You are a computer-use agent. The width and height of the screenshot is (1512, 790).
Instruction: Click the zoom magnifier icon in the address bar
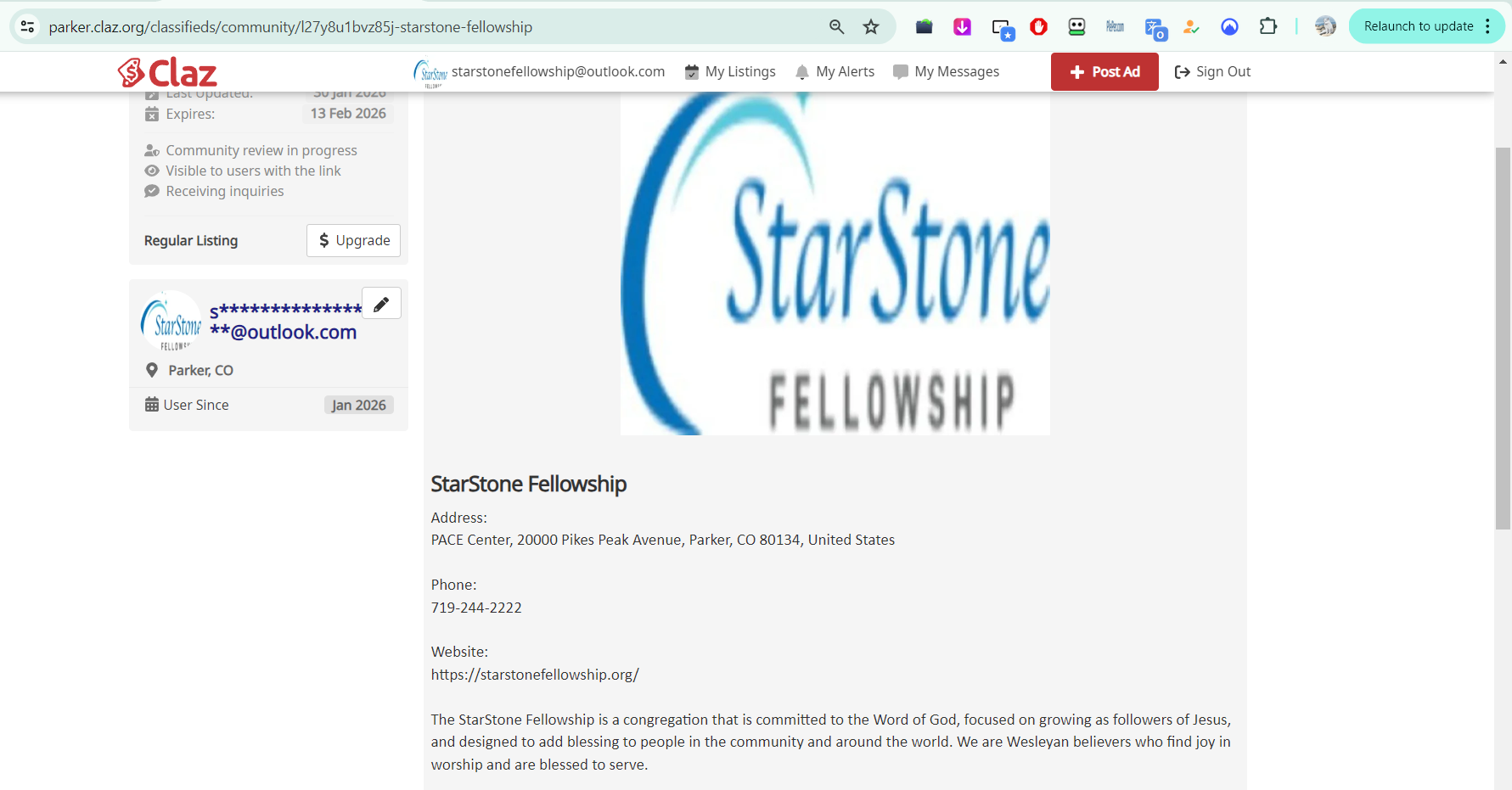tap(836, 27)
